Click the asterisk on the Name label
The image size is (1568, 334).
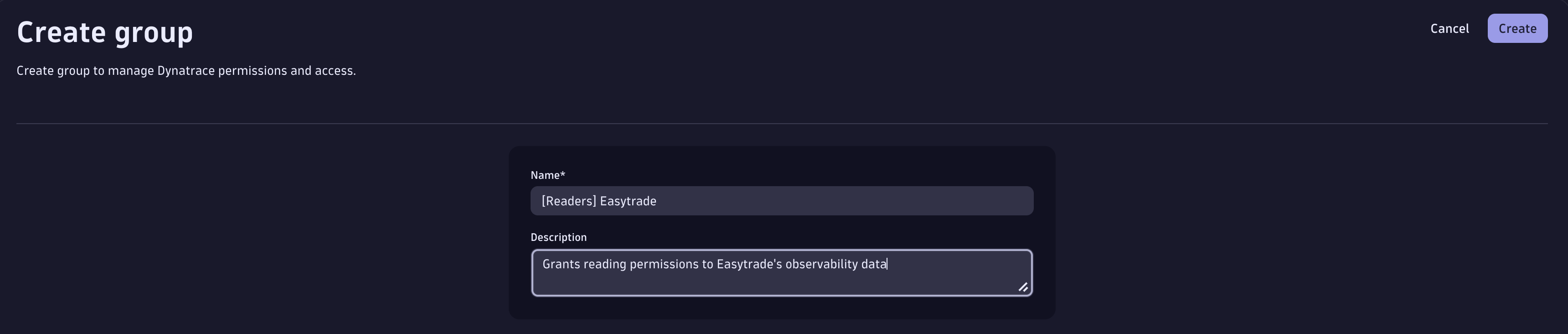click(x=562, y=174)
